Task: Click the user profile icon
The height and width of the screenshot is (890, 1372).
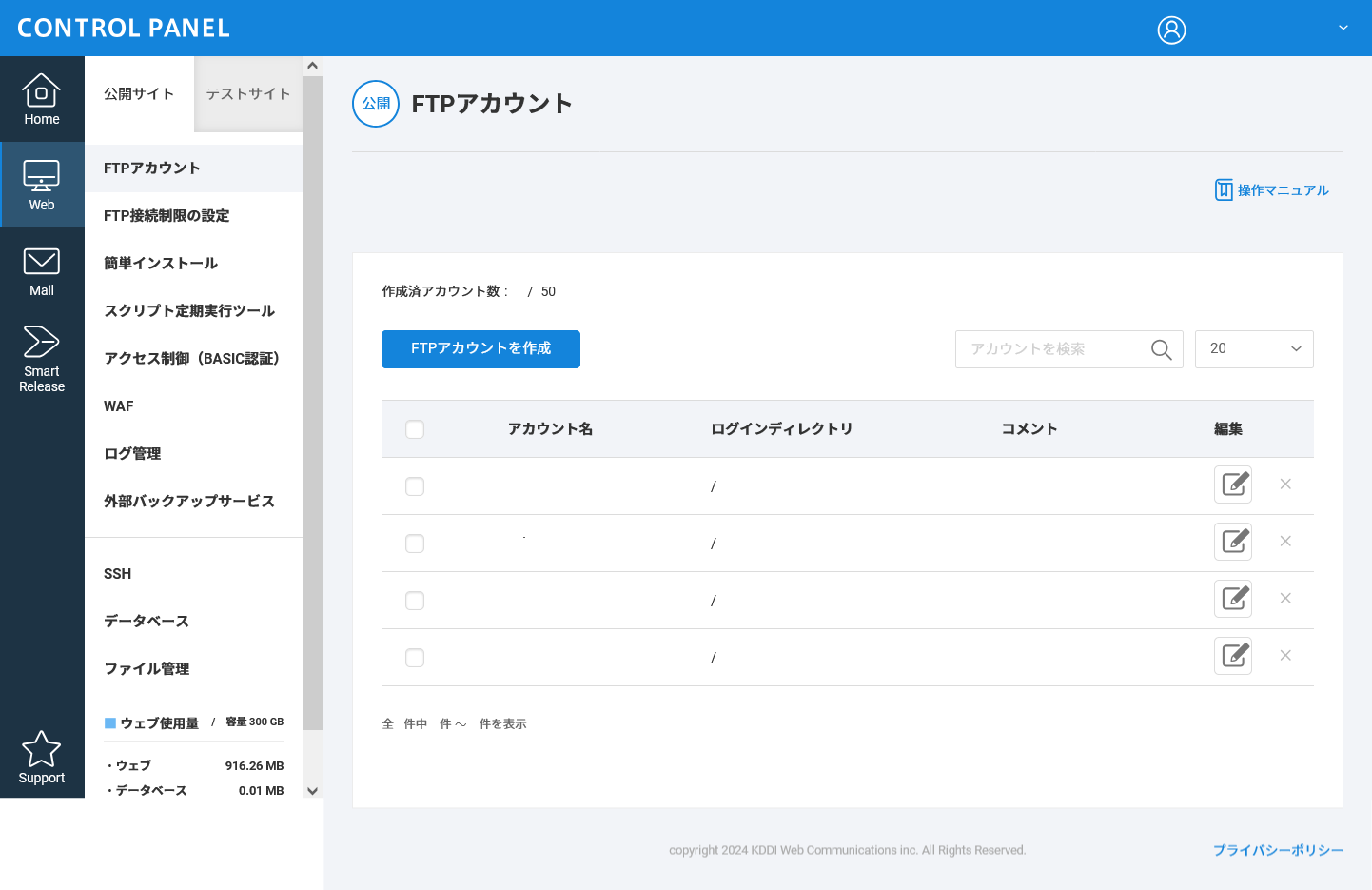Action: click(1171, 30)
